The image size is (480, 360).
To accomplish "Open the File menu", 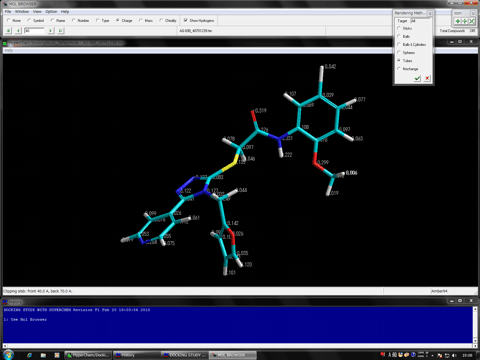I will point(8,12).
